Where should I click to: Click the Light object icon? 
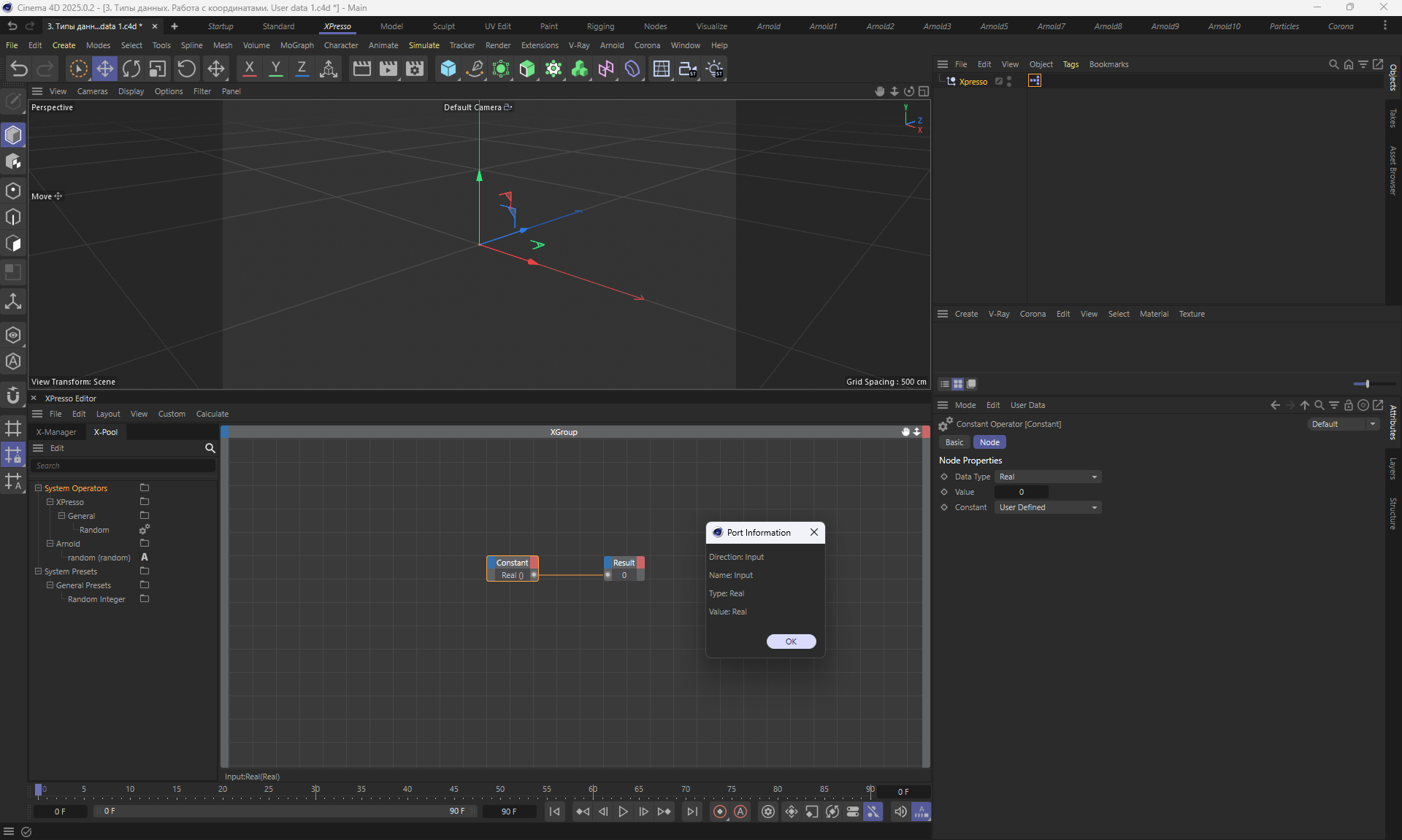click(715, 69)
